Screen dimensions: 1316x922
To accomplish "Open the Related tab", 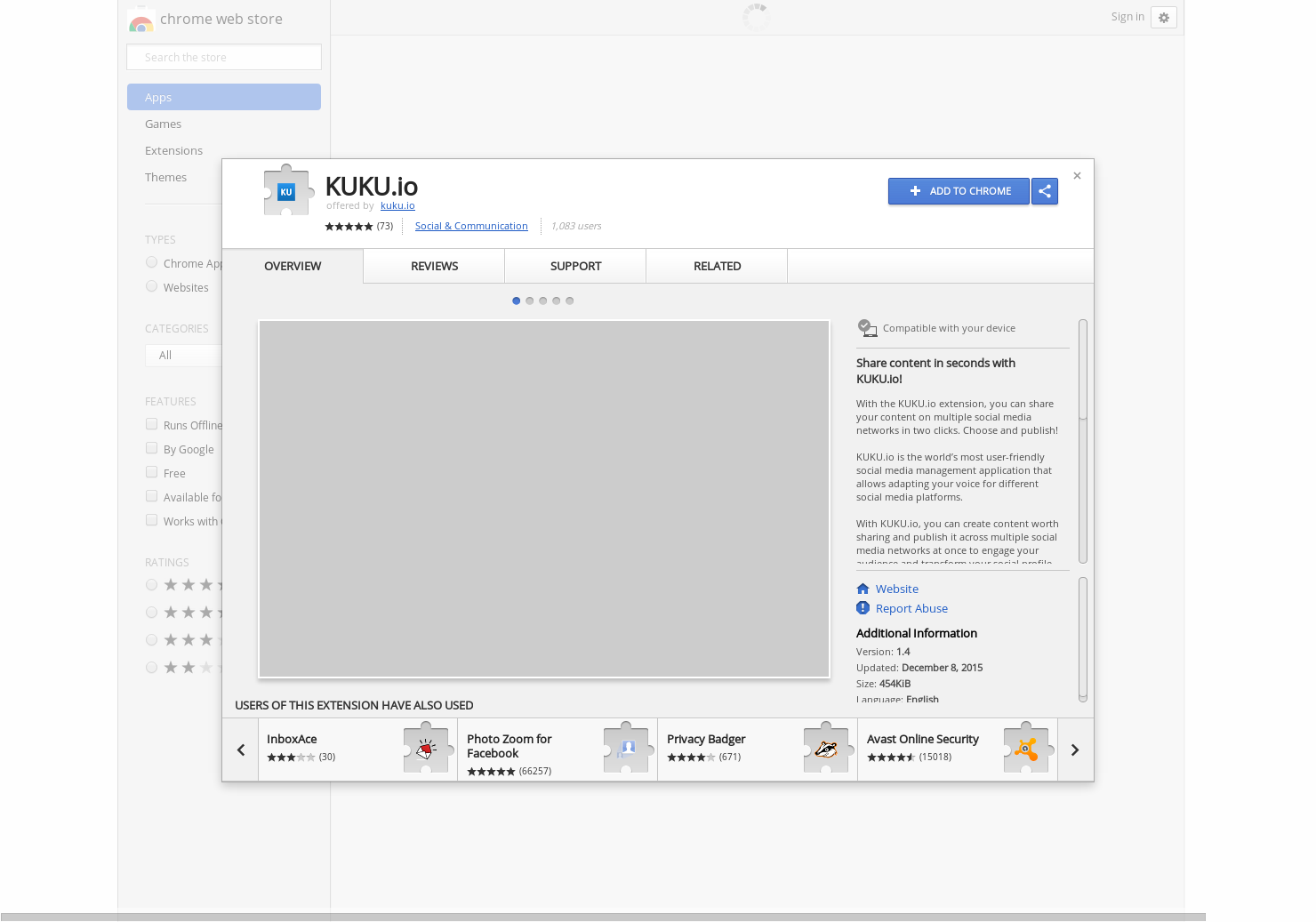I will (x=717, y=266).
